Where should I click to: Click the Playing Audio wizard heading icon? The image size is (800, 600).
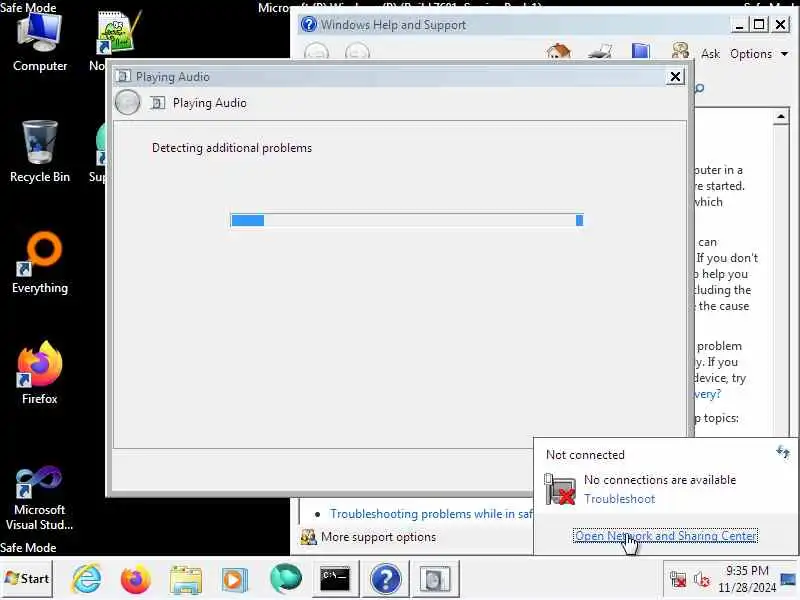(158, 103)
